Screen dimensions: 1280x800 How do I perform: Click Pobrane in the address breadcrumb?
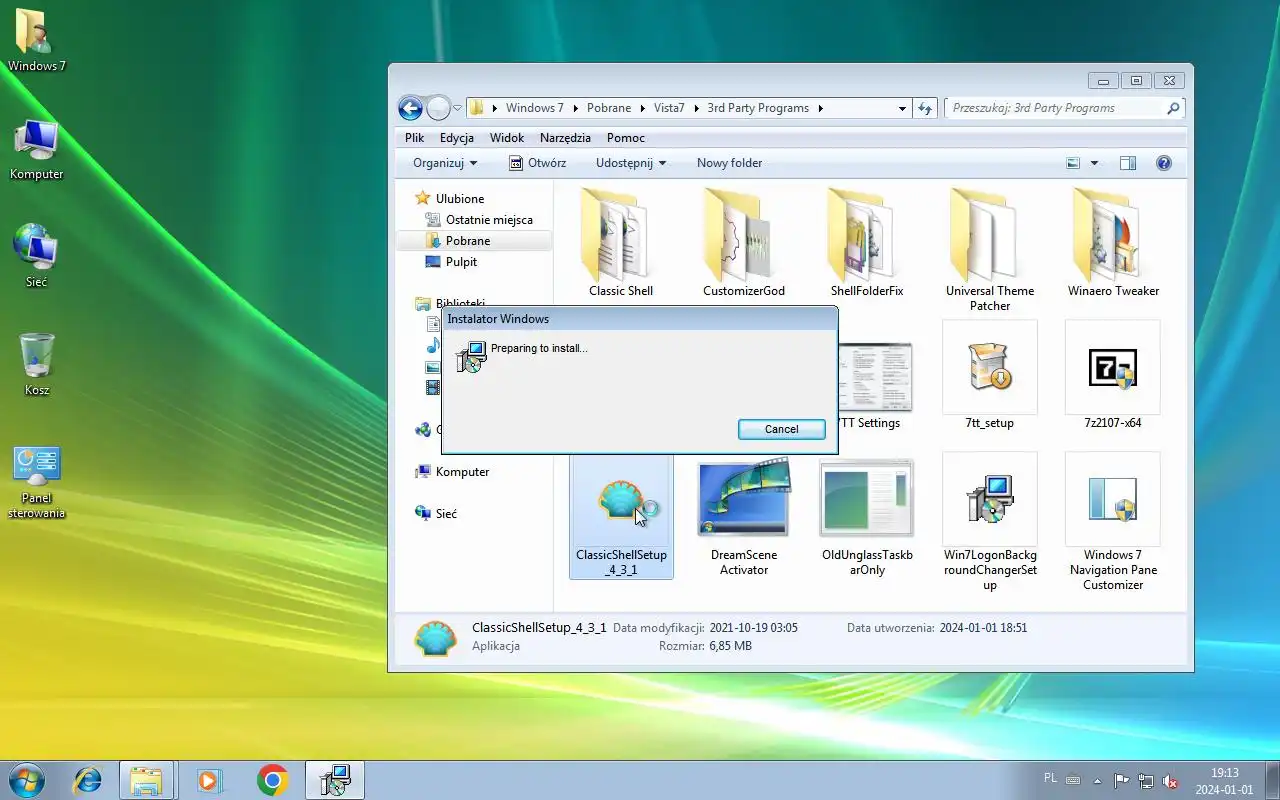pos(609,108)
